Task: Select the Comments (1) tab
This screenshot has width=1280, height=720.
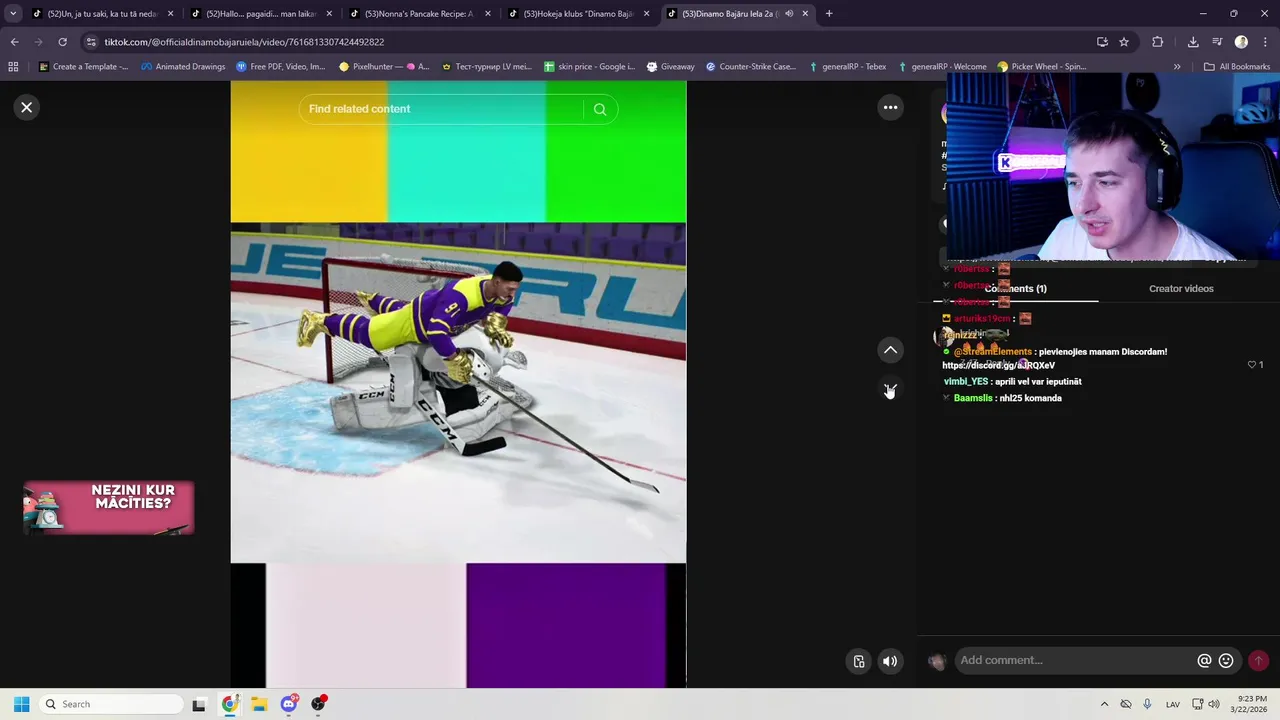Action: [1016, 288]
